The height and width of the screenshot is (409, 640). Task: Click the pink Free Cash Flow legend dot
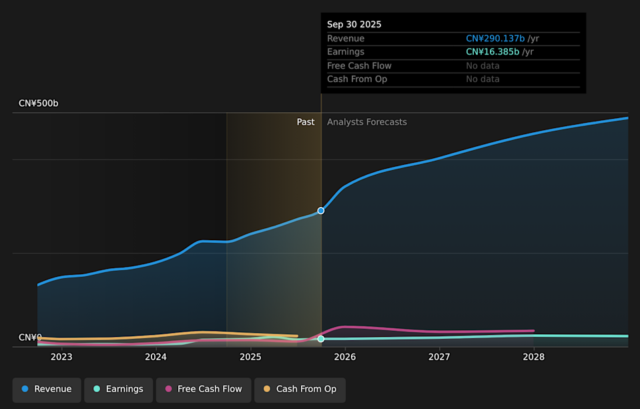pyautogui.click(x=169, y=389)
